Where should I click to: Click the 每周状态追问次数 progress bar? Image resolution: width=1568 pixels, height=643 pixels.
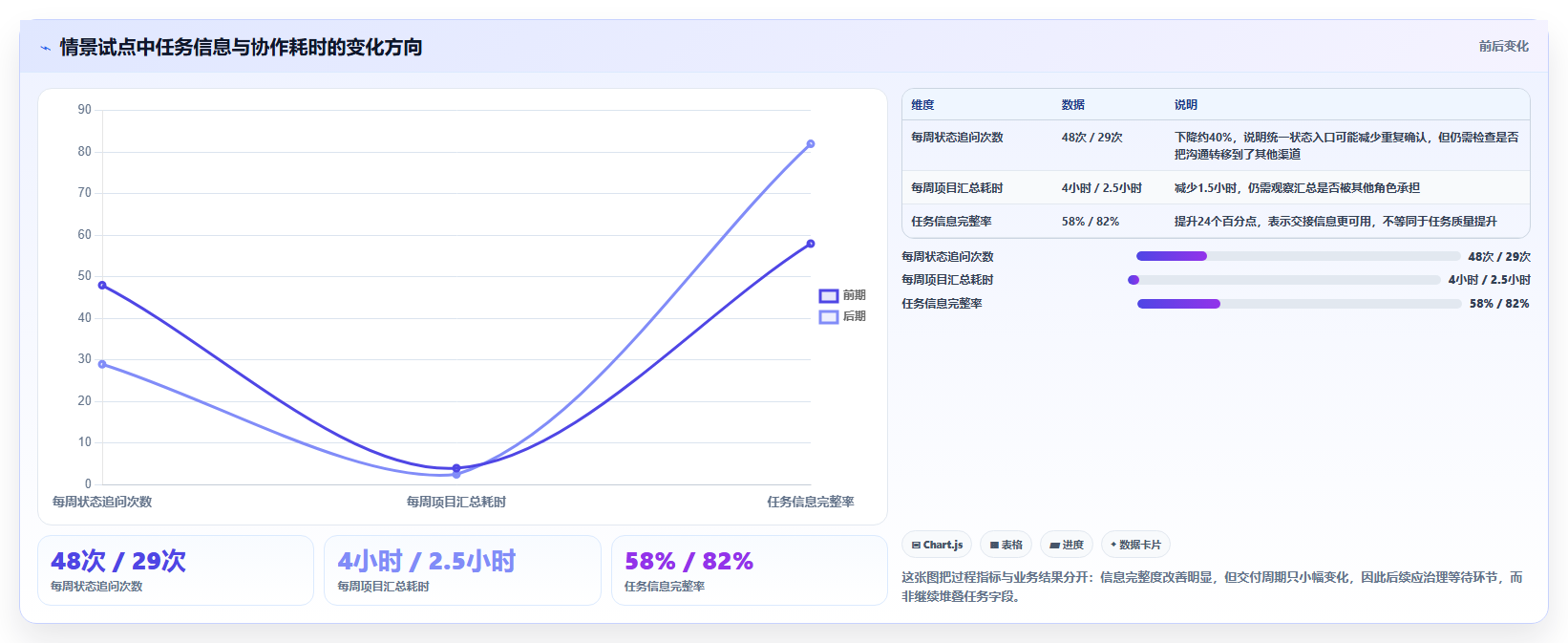pyautogui.click(x=1298, y=256)
